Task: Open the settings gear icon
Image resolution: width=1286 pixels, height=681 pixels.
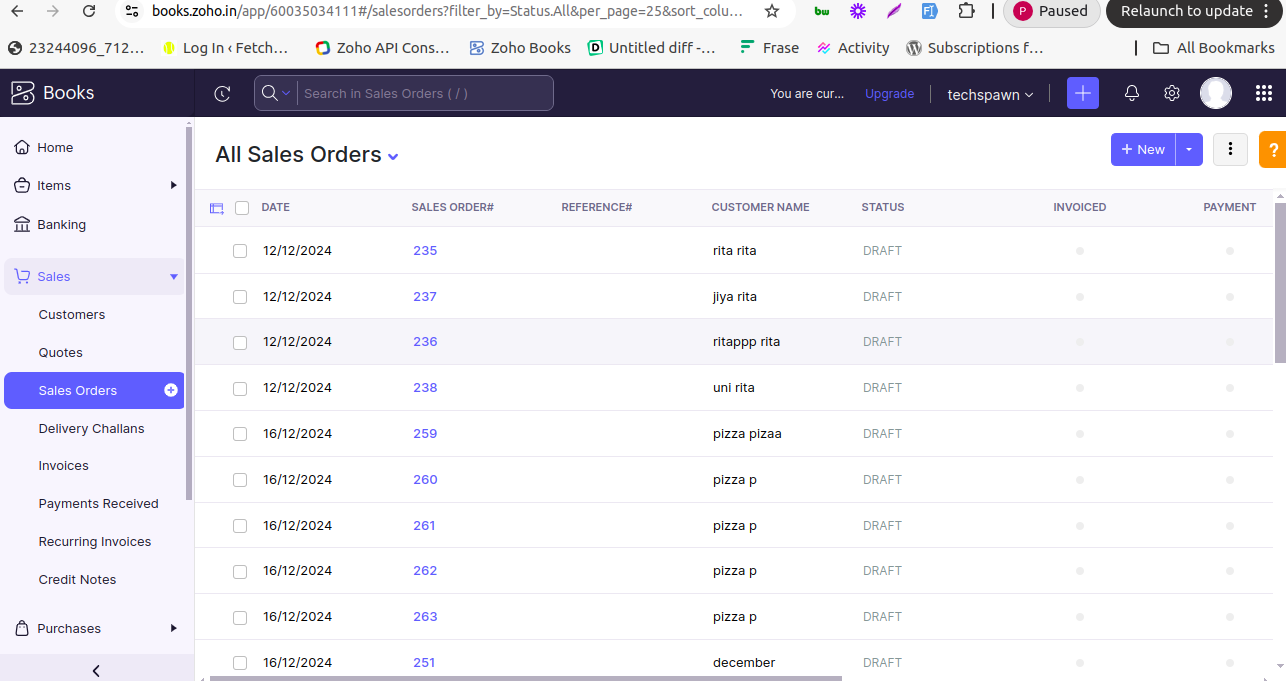Action: tap(1172, 93)
